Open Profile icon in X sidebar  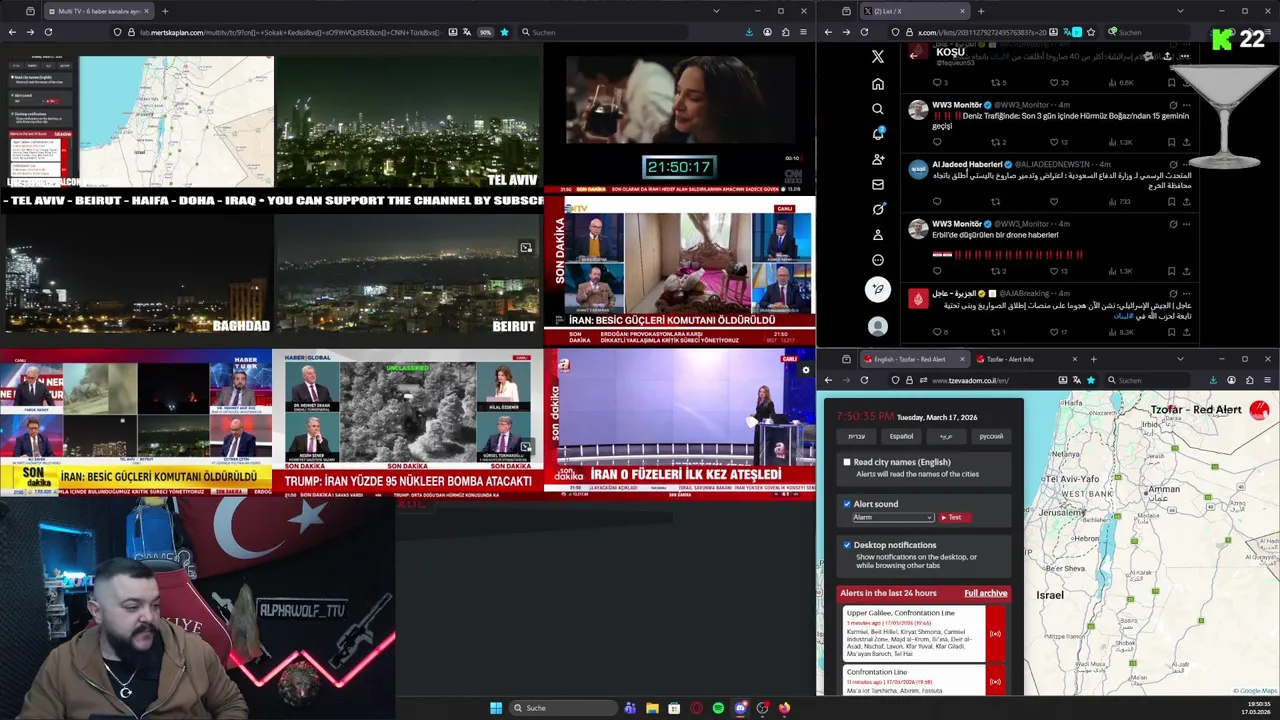[x=878, y=235]
